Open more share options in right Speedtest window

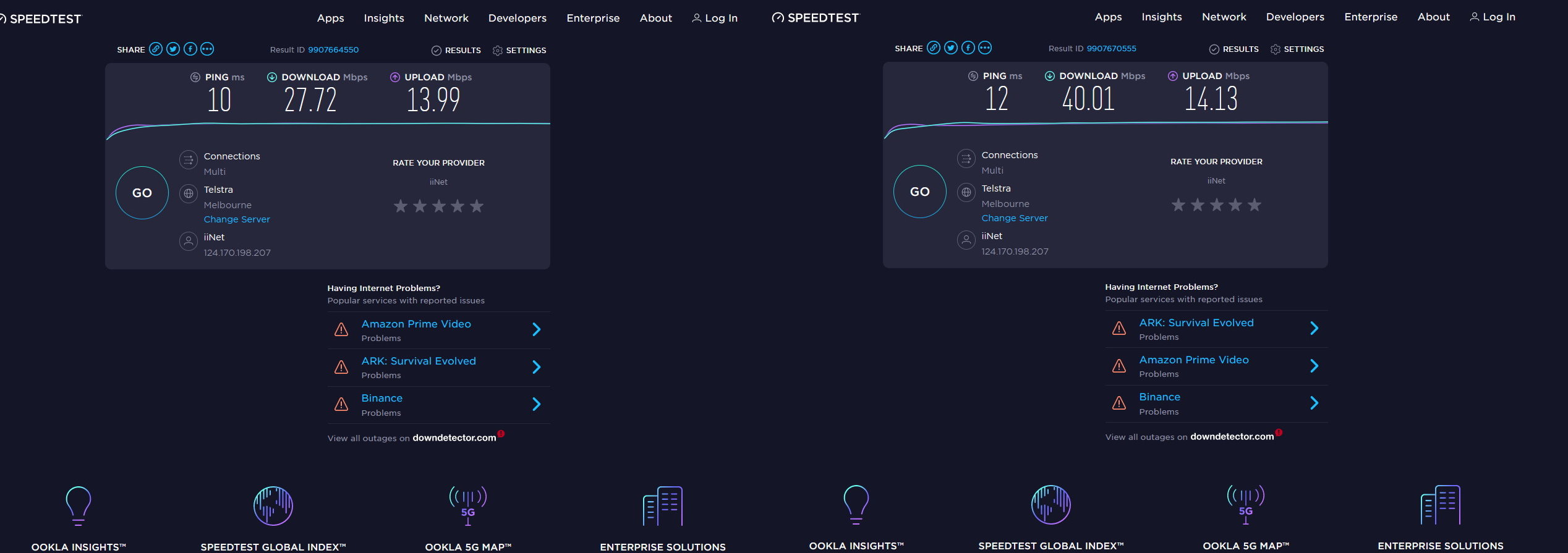pyautogui.click(x=985, y=48)
